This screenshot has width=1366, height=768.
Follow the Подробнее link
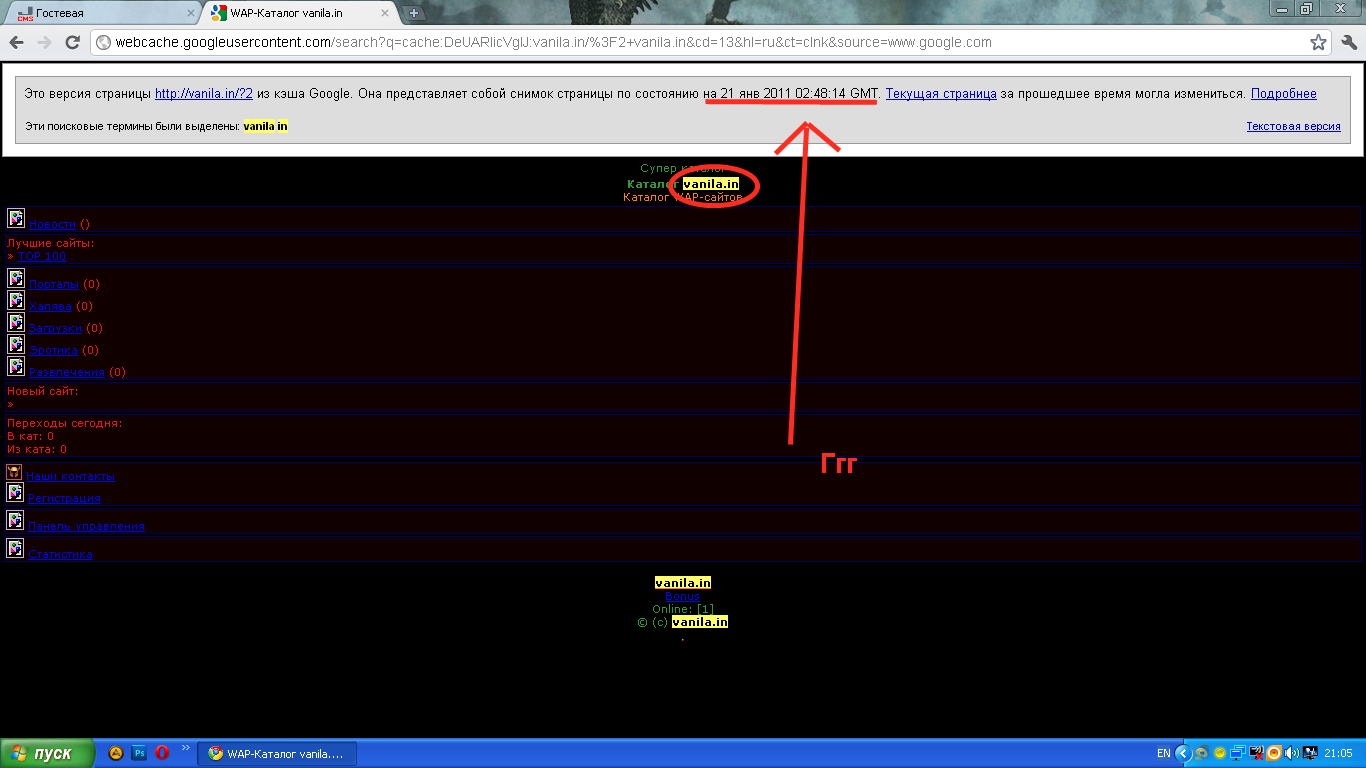(1283, 94)
